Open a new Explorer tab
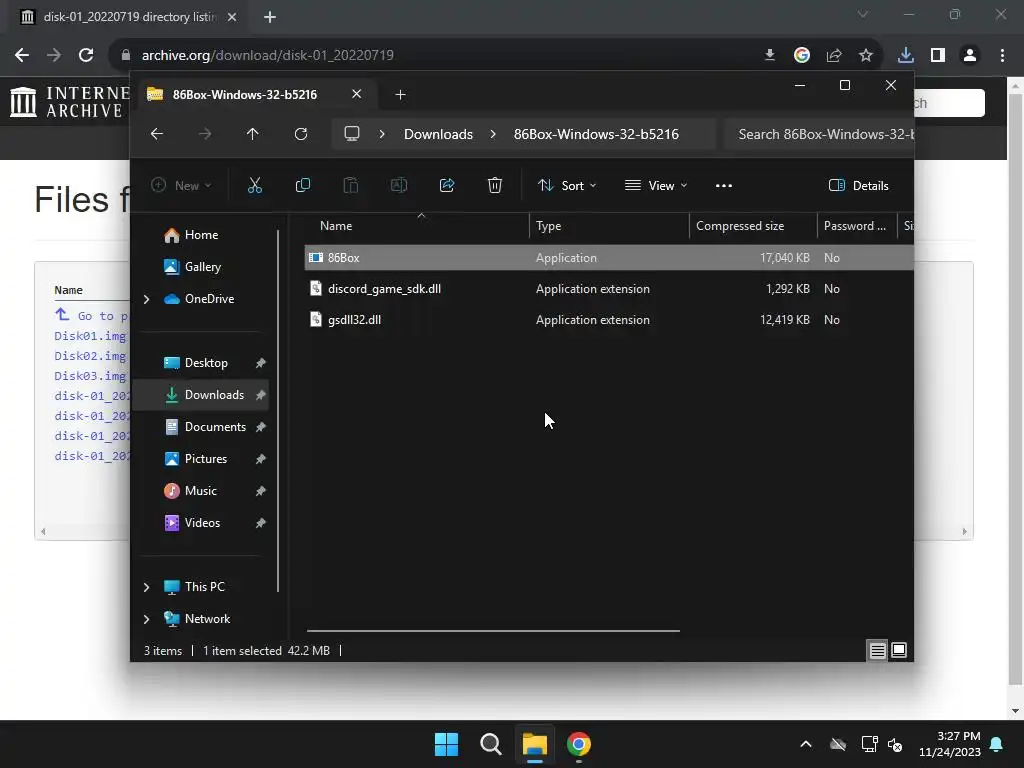The image size is (1024, 768). 400,95
